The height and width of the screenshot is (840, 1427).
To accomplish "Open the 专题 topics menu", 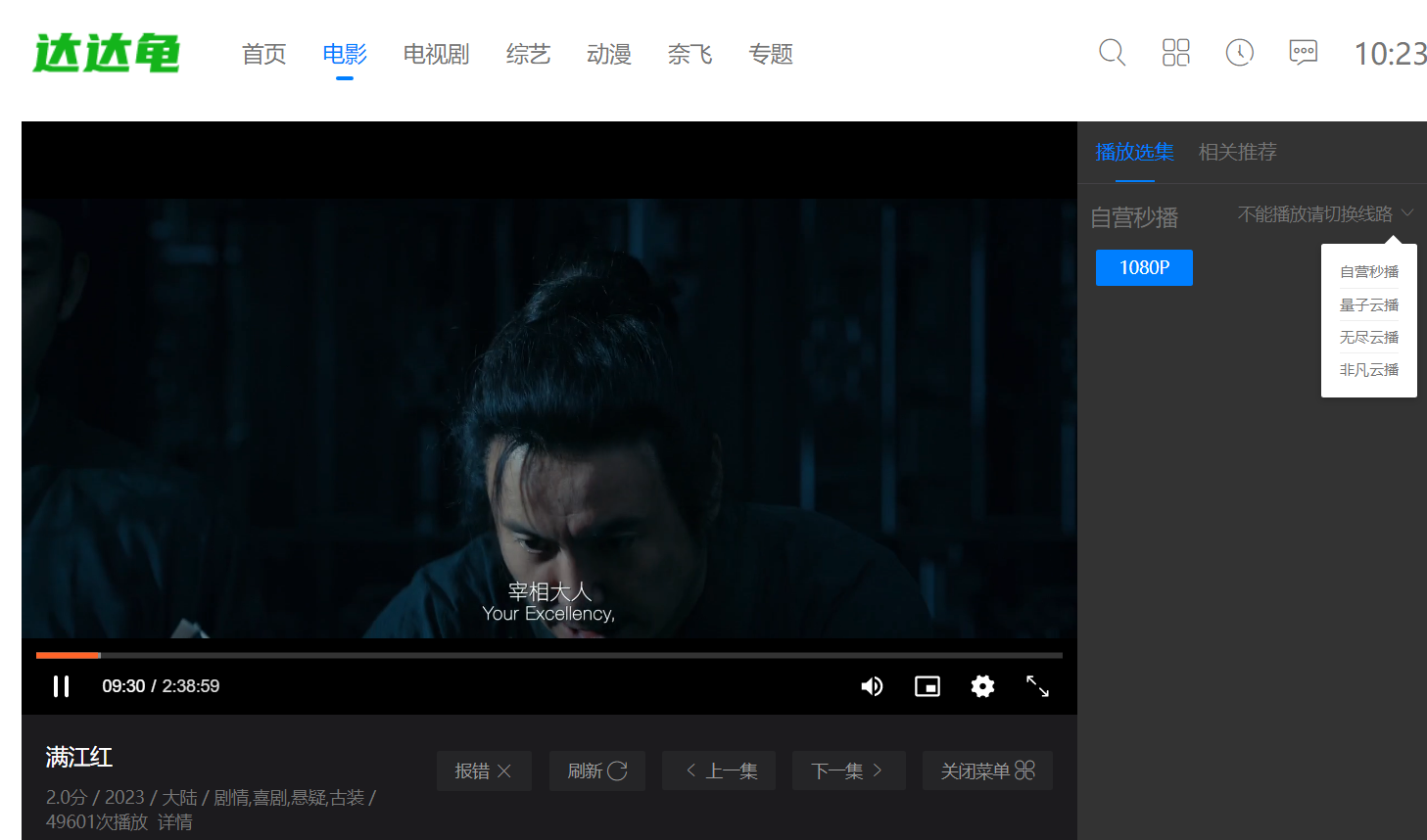I will coord(771,54).
